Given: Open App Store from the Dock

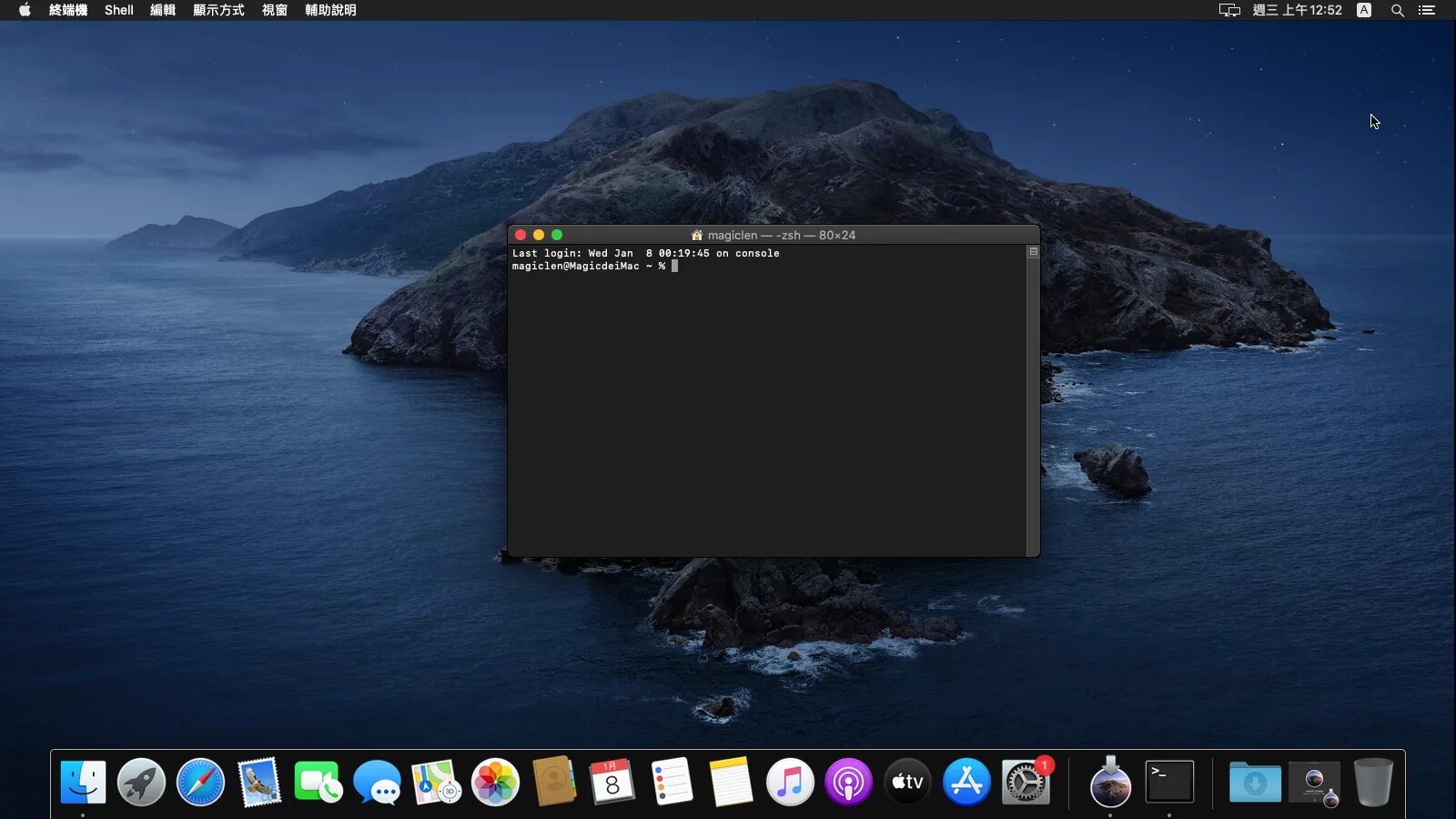Looking at the screenshot, I should click(x=966, y=783).
